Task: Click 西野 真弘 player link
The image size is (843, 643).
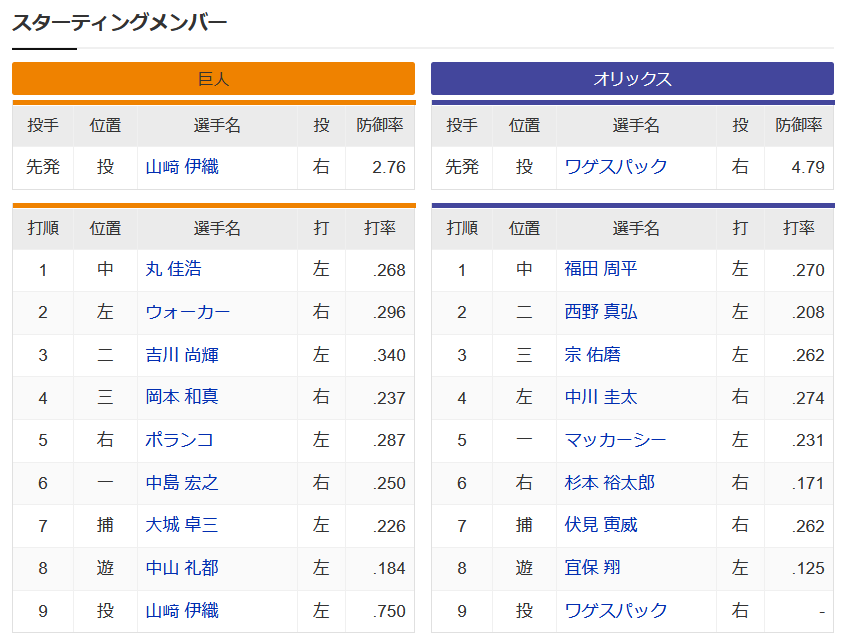Action: 601,312
